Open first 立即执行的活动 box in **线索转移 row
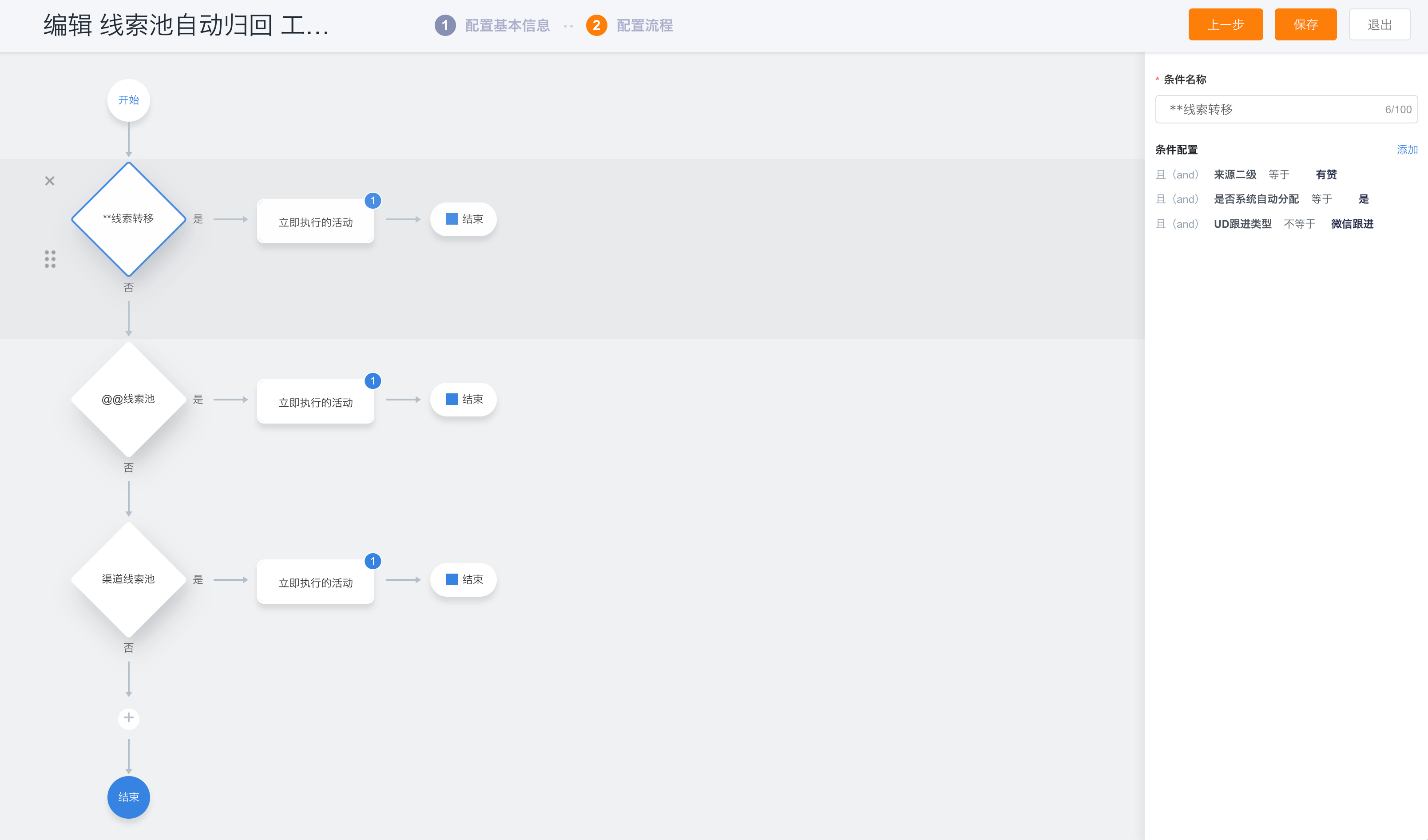The height and width of the screenshot is (840, 1428). click(316, 222)
